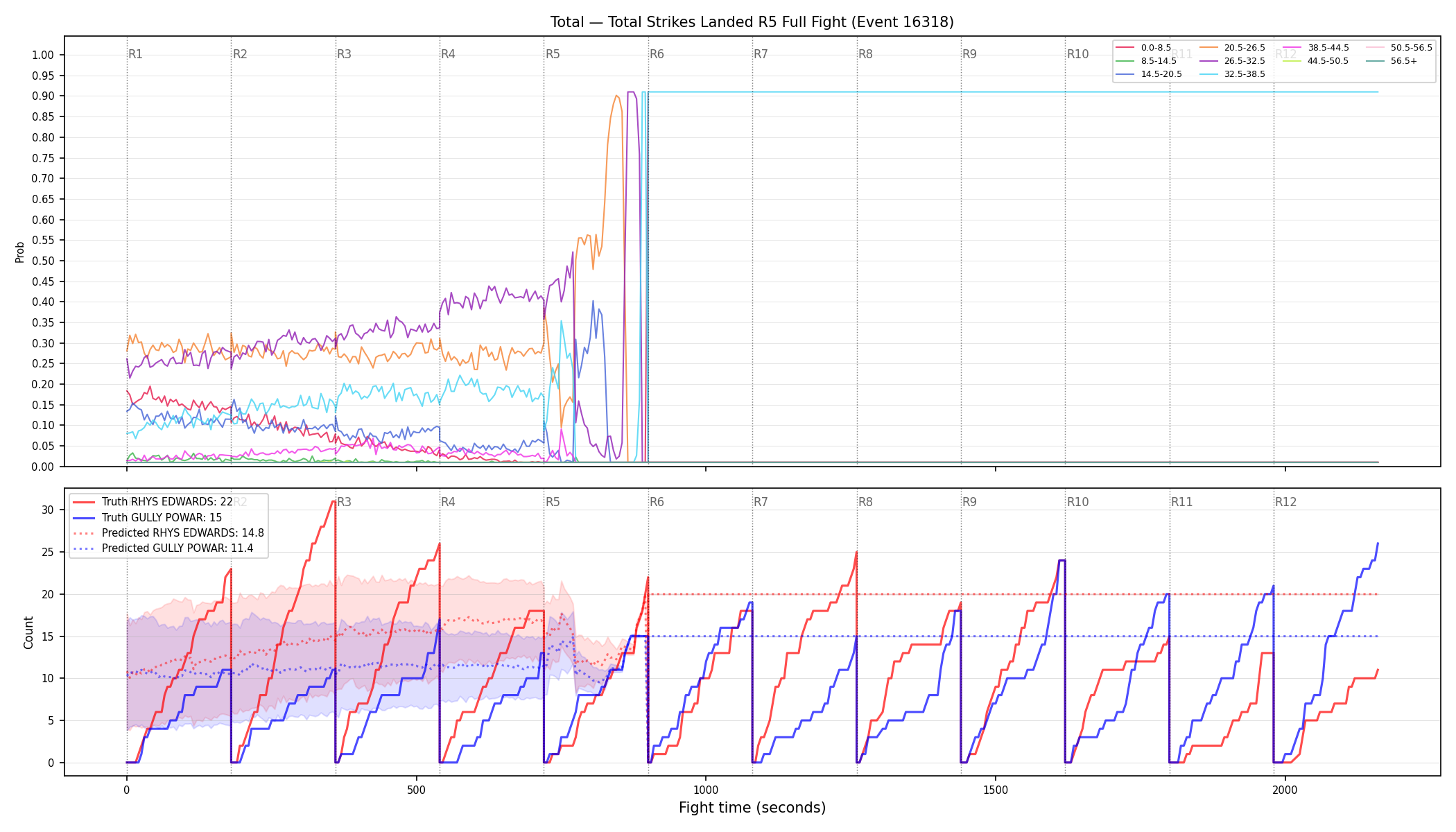Viewport: 1456px width, 832px height.
Task: Select the '38.5-44.5' legend label
Action: [1328, 48]
